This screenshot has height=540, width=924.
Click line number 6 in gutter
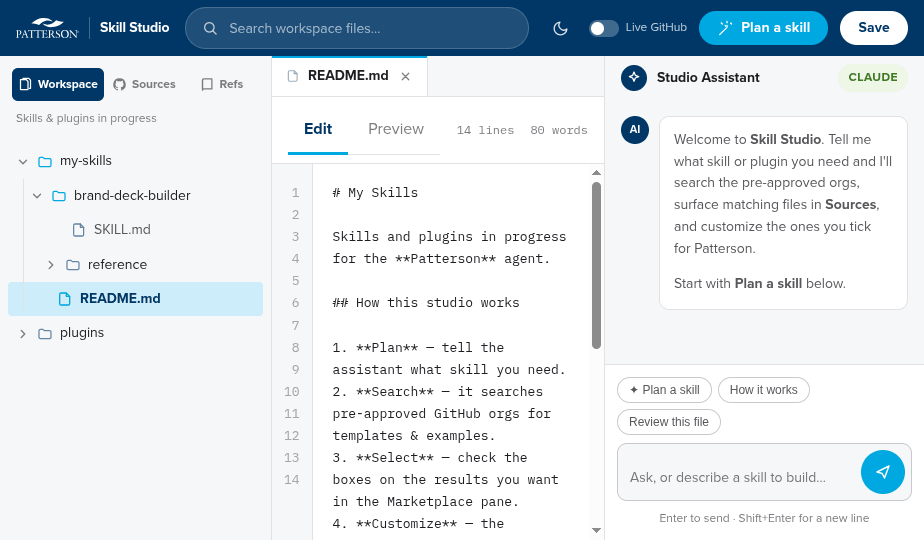pyautogui.click(x=295, y=303)
